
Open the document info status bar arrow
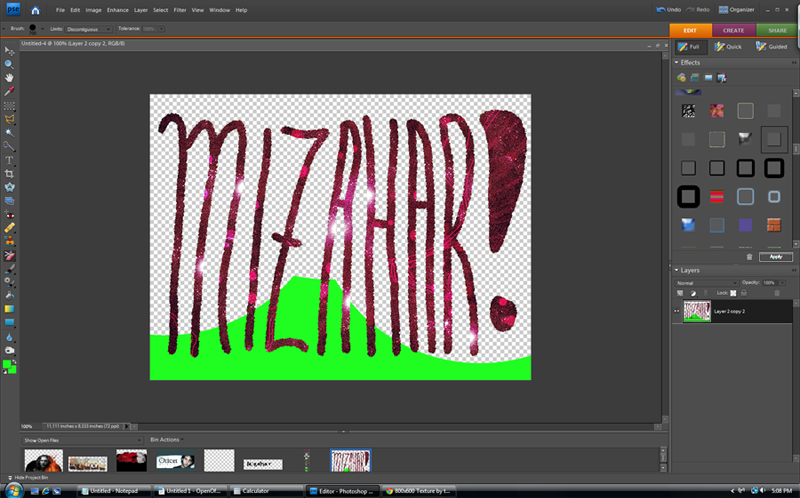coord(127,427)
